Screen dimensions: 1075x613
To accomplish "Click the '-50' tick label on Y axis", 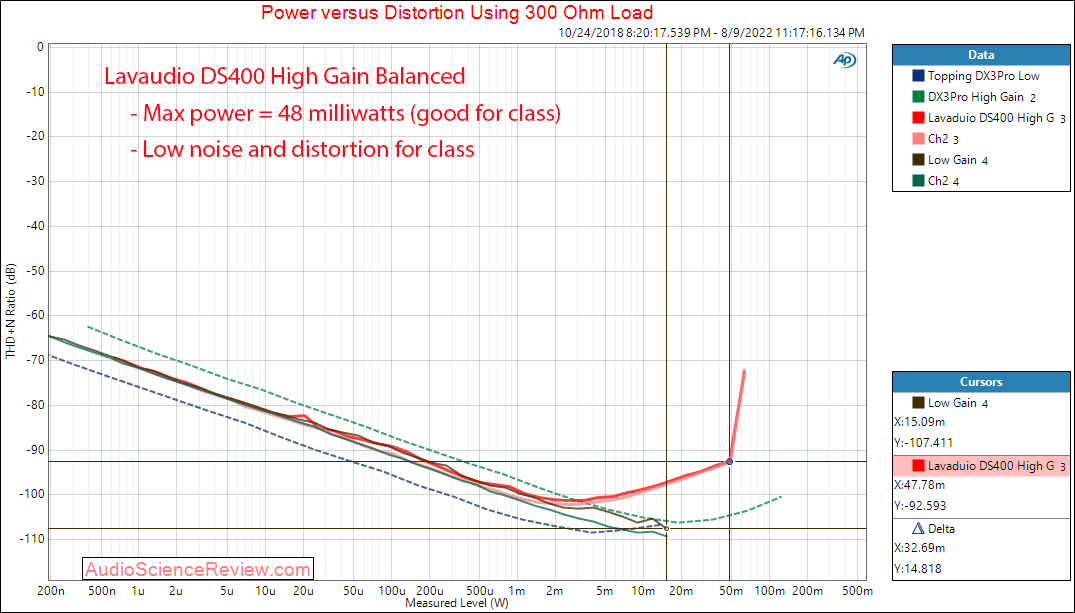I will 34,271.
